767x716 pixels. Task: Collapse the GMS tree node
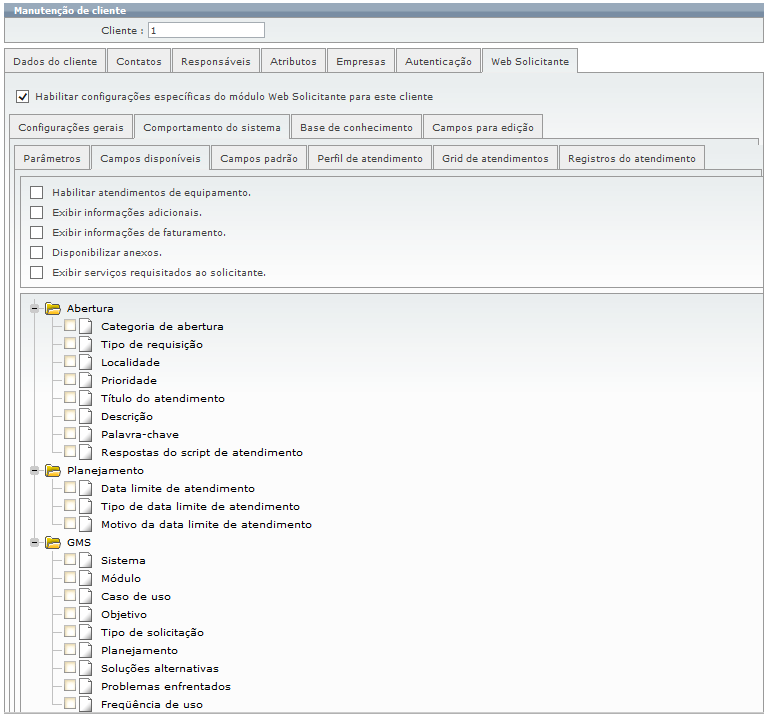(x=35, y=542)
